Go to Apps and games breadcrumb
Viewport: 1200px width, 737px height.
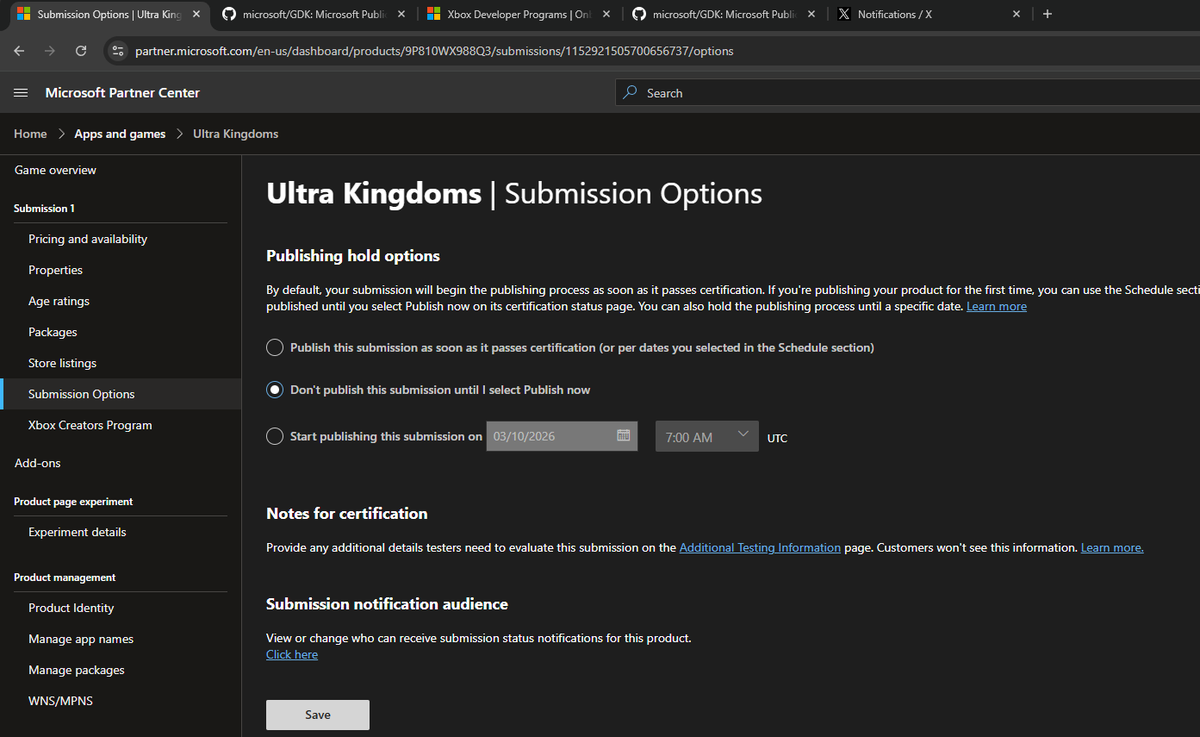tap(120, 134)
